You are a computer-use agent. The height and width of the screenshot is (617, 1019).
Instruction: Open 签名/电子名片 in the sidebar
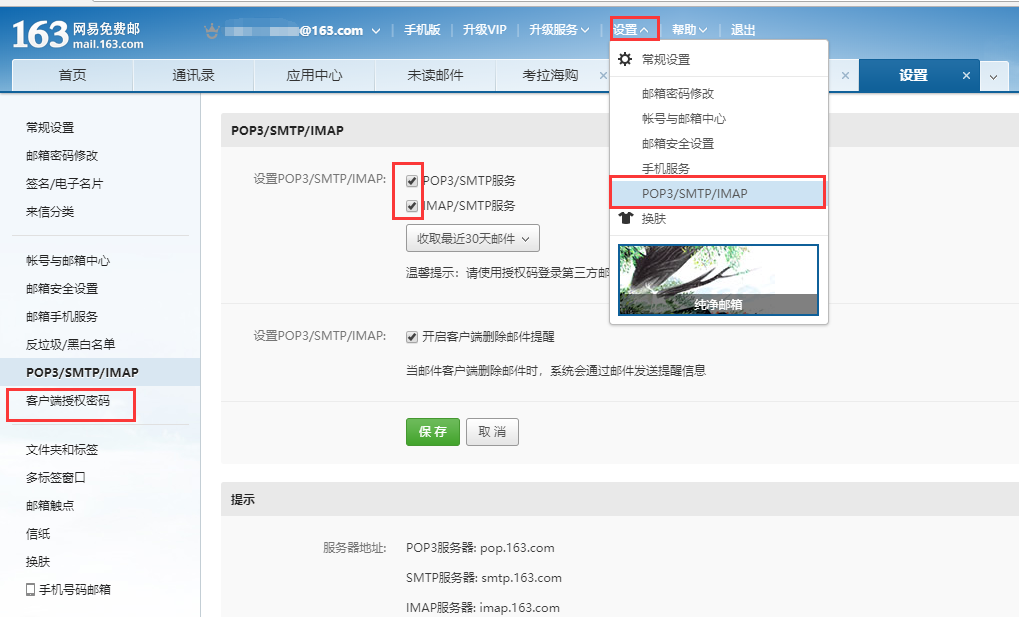pos(64,183)
